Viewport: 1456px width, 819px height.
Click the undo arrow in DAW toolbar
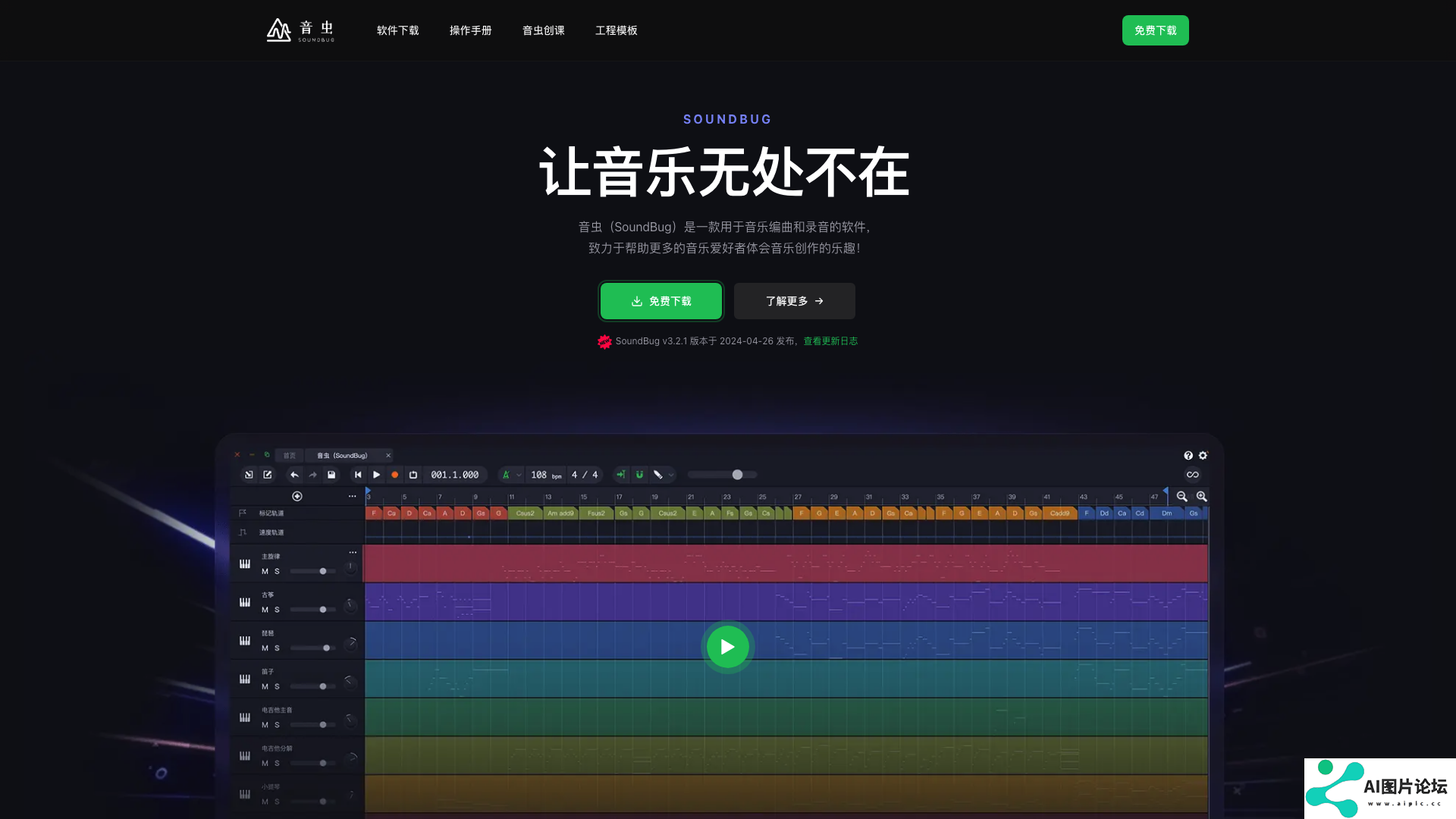[x=294, y=475]
